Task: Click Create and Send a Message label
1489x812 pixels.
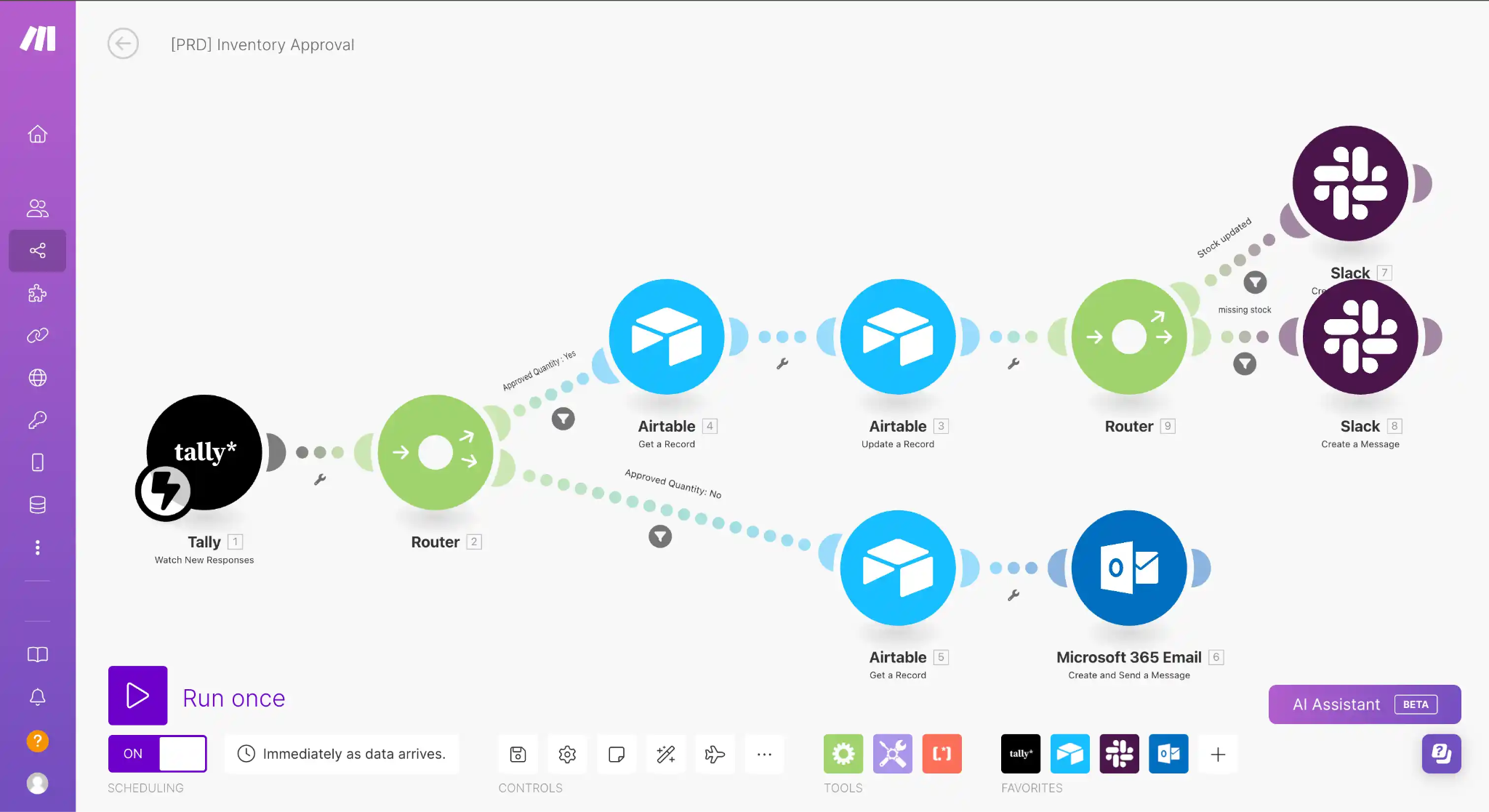Action: click(1129, 675)
